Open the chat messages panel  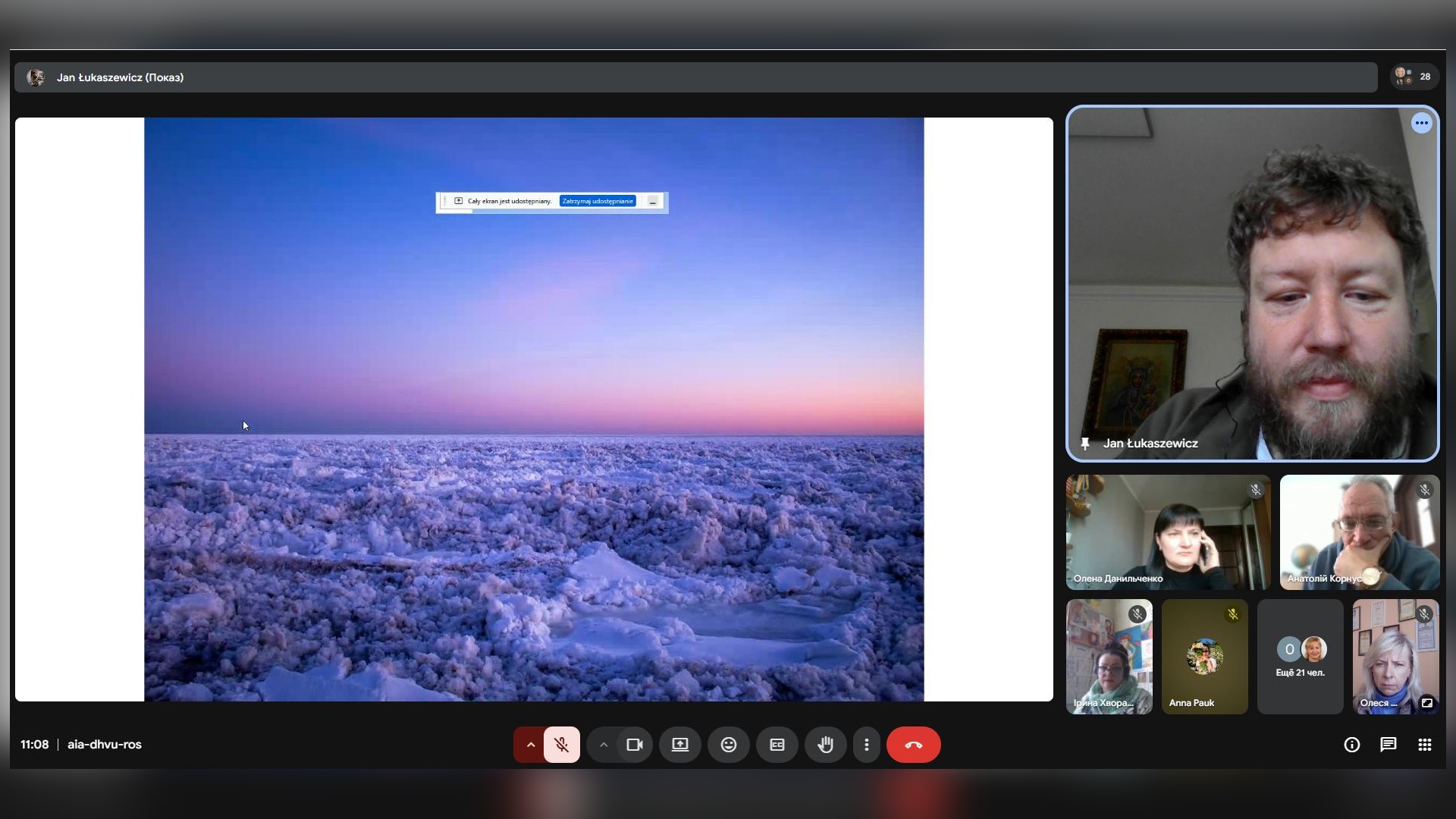pos(1388,745)
